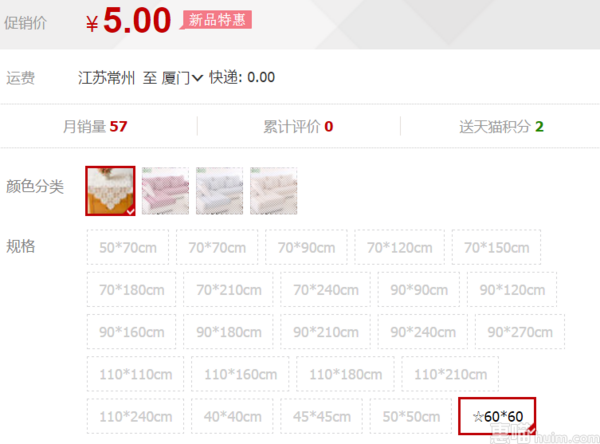Screen dimensions: 600x444
Task: Open the 厦门 shipping destination dropdown
Action: (181, 78)
